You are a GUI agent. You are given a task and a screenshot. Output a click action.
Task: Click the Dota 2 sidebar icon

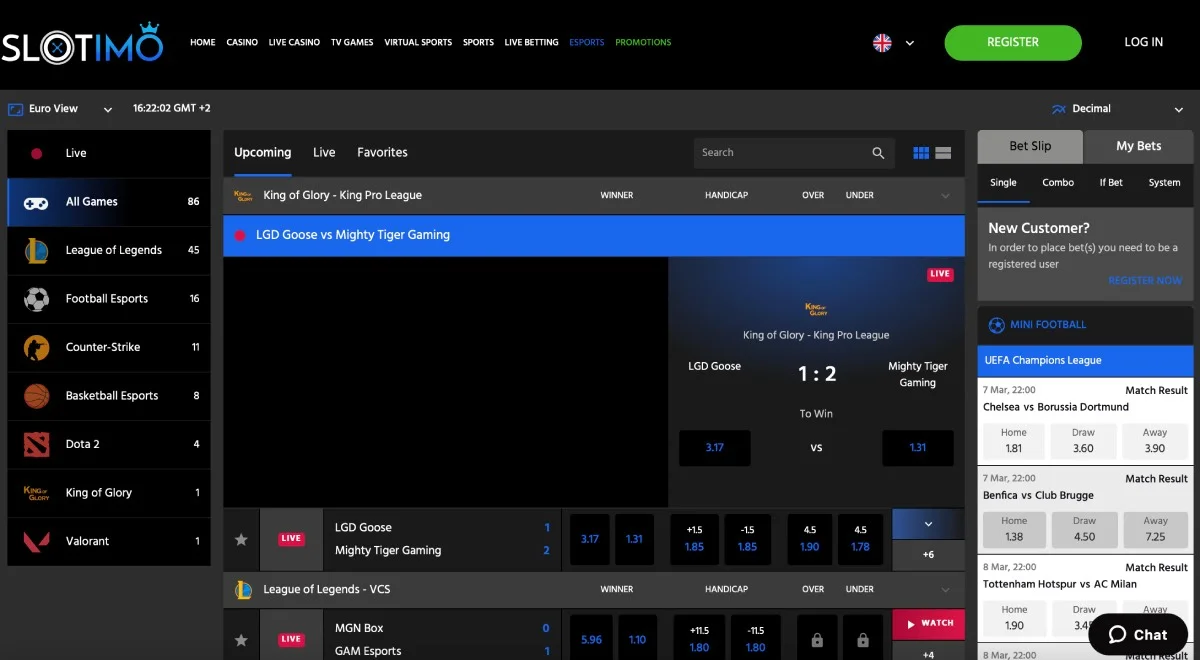[37, 444]
